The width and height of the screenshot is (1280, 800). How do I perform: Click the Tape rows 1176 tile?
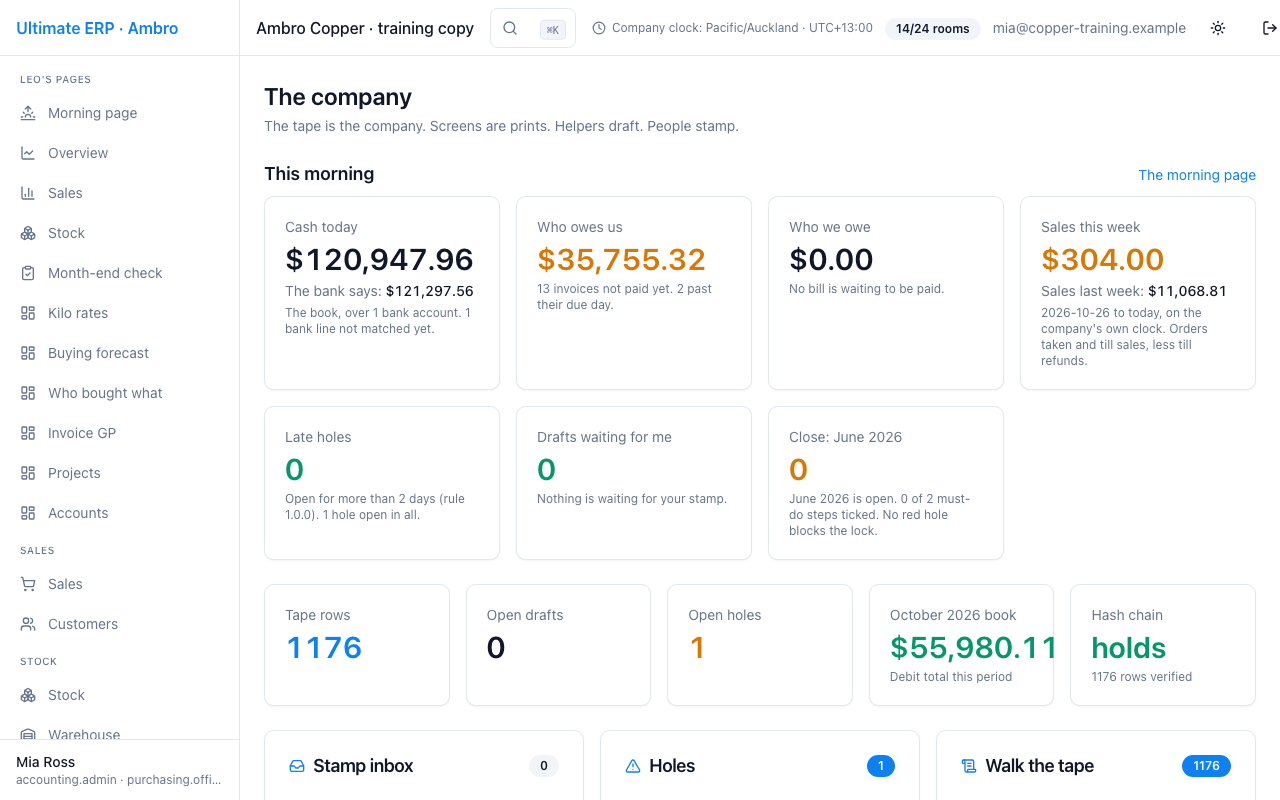click(x=357, y=645)
